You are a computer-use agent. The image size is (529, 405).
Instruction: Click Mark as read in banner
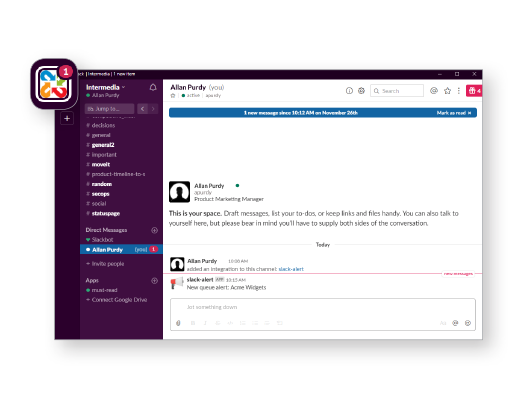click(454, 113)
